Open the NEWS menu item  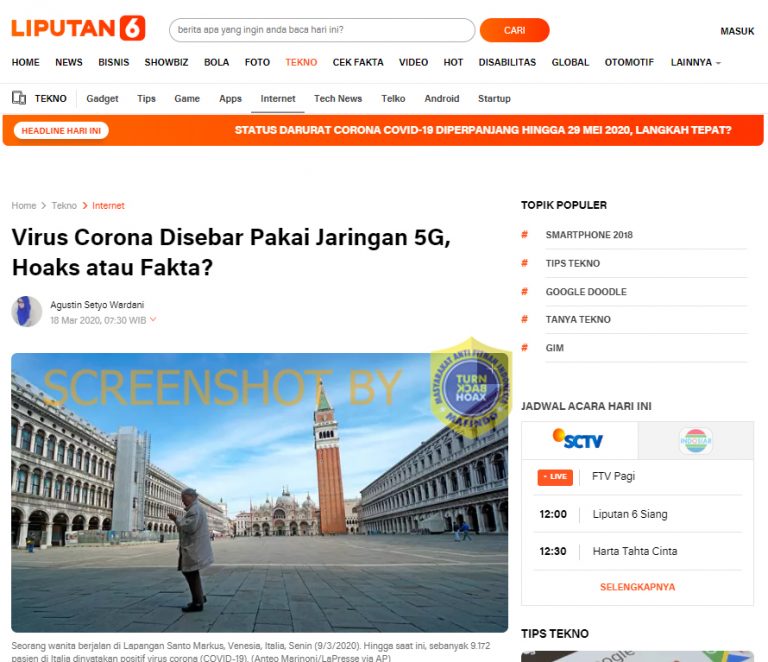pyautogui.click(x=69, y=62)
